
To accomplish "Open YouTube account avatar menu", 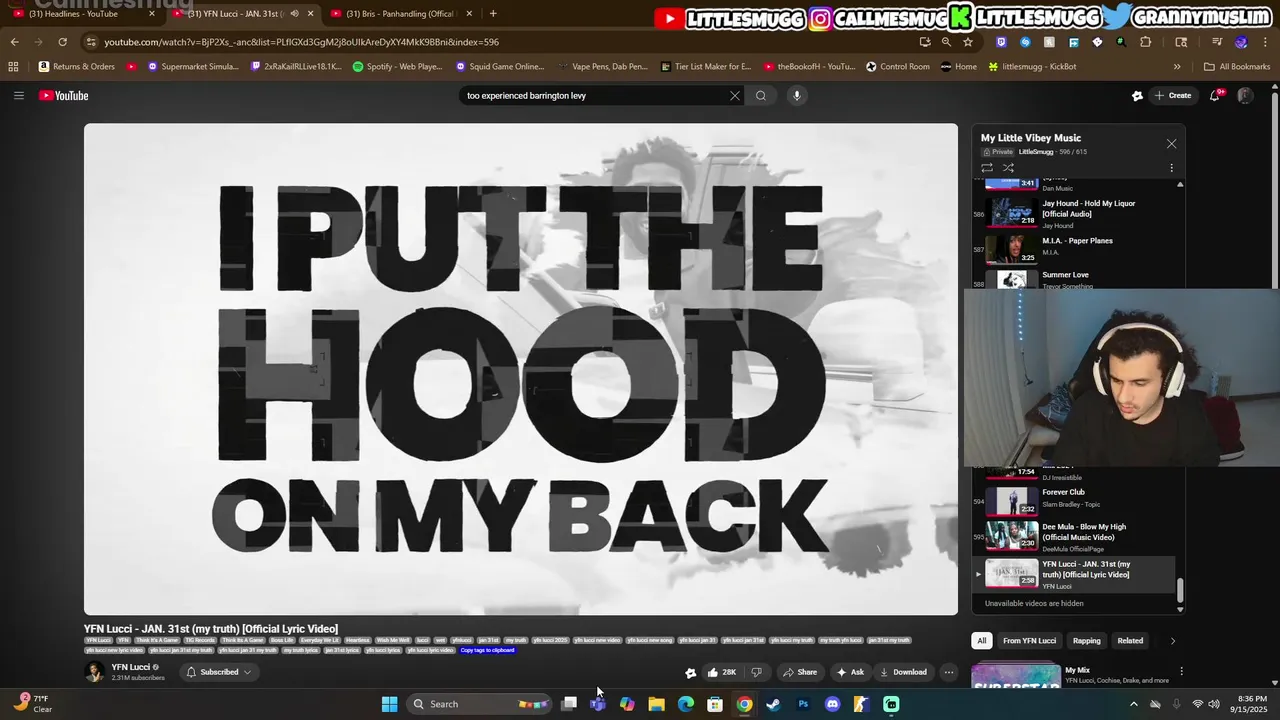I will pyautogui.click(x=1245, y=95).
